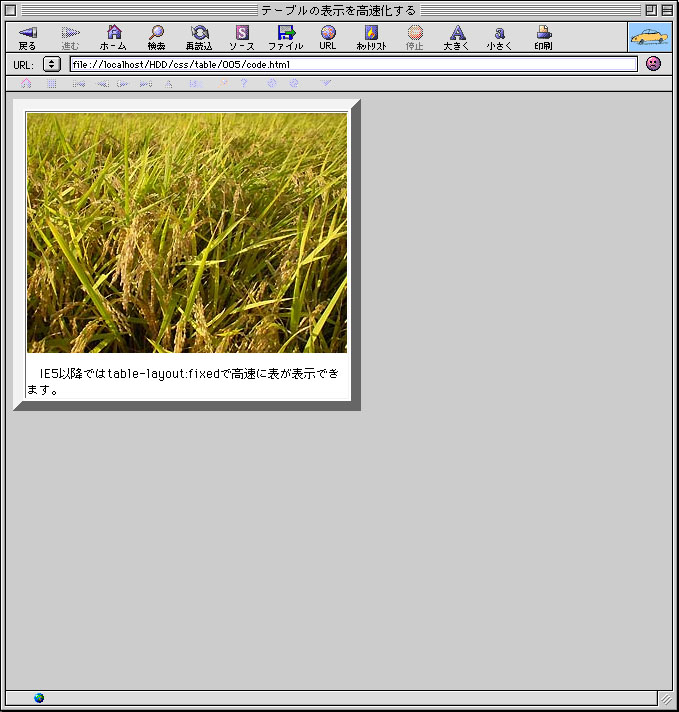This screenshot has width=679, height=712.
Task: Click the yellow car logo in the toolbar
Action: tap(649, 37)
